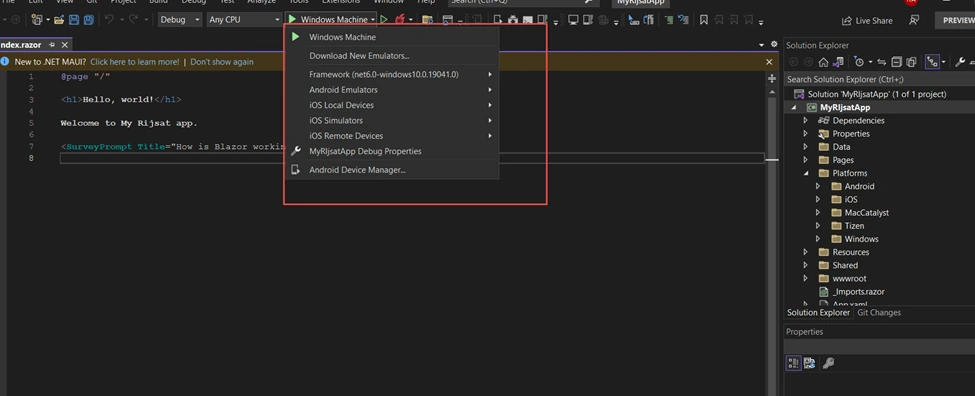The image size is (975, 396).
Task: Click the editor split-window plus icon
Action: click(x=772, y=78)
